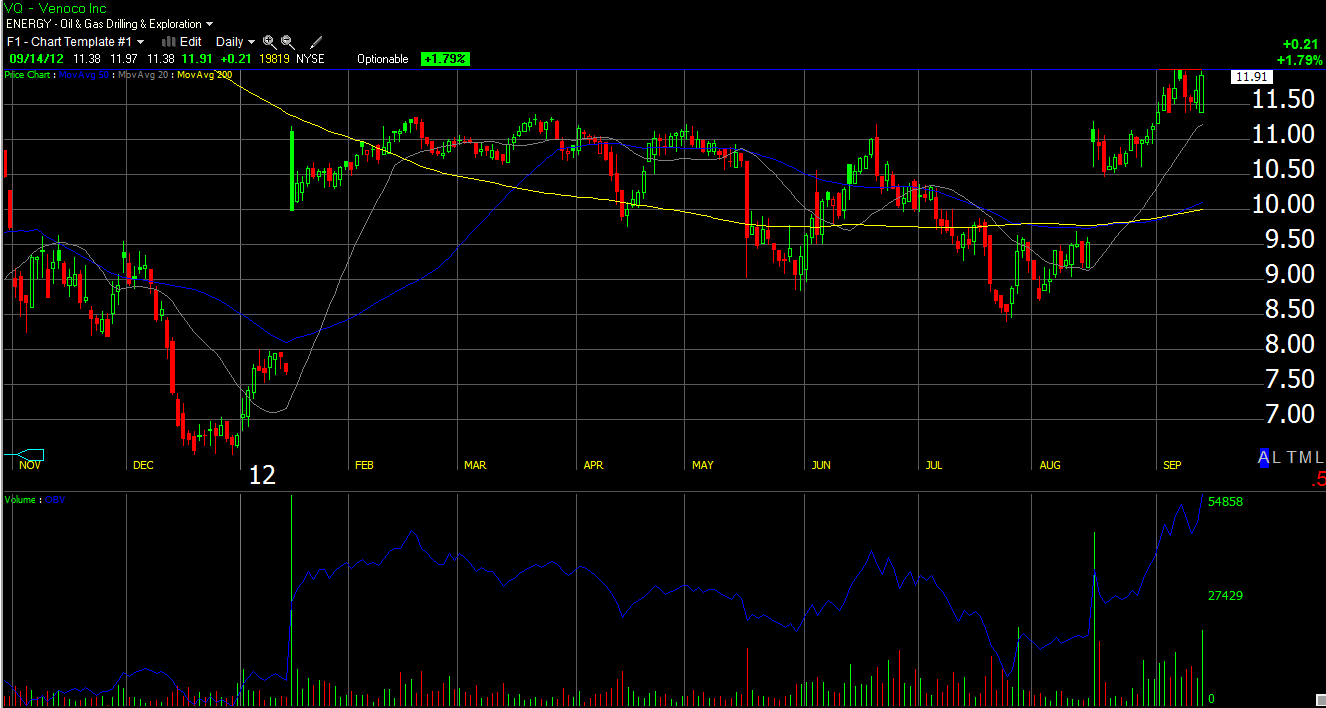Toggle the M scale option

click(x=1304, y=457)
